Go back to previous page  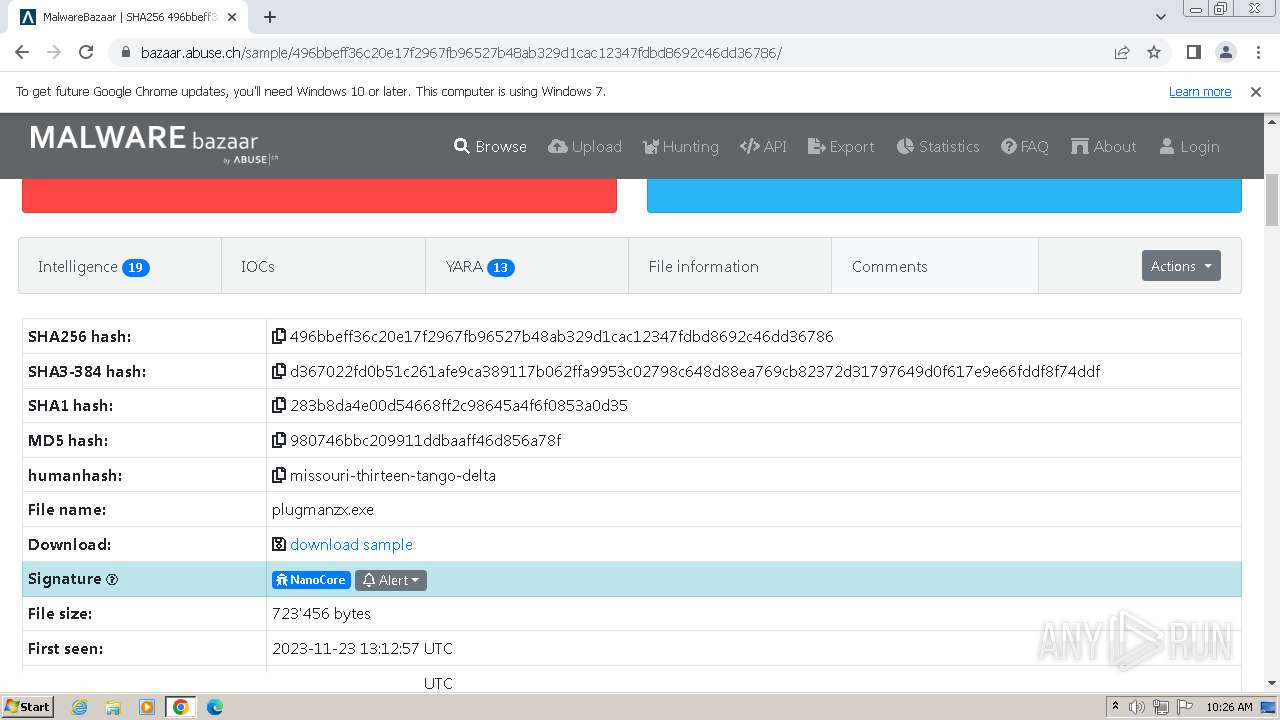22,52
